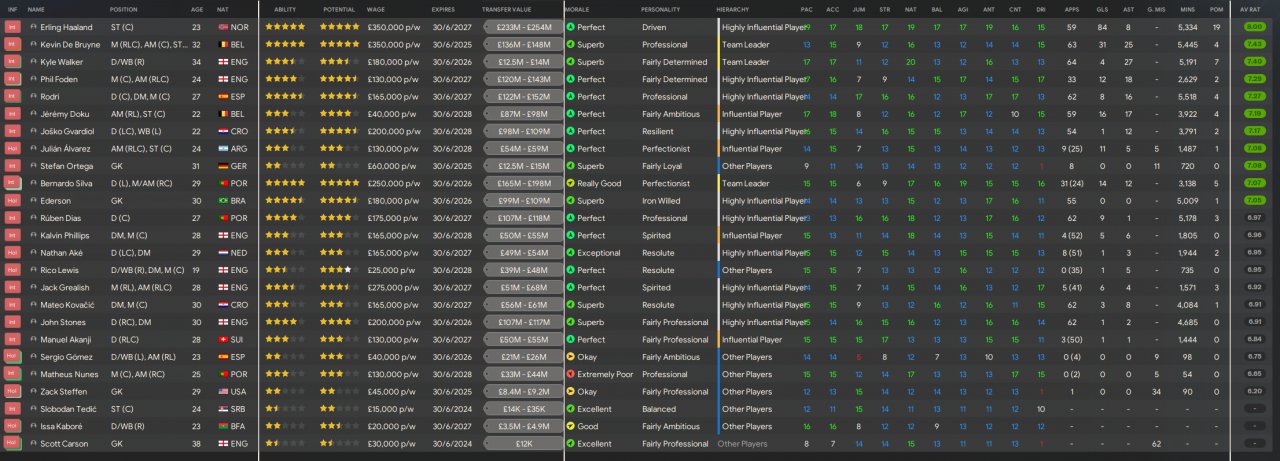1280x461 pixels.
Task: Click the Spain flag in Rodri's row
Action: point(223,97)
